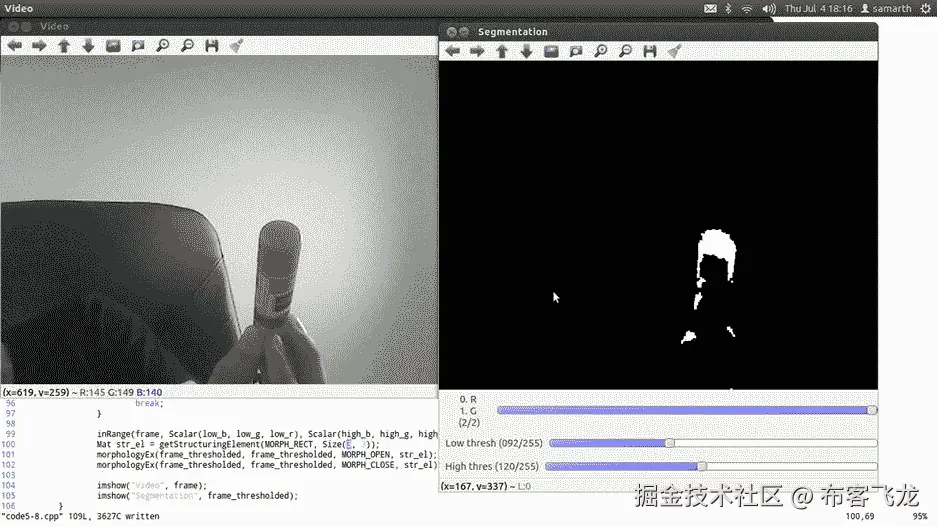937x527 pixels.
Task: Click the bottle in the Video feed
Action: (x=278, y=275)
